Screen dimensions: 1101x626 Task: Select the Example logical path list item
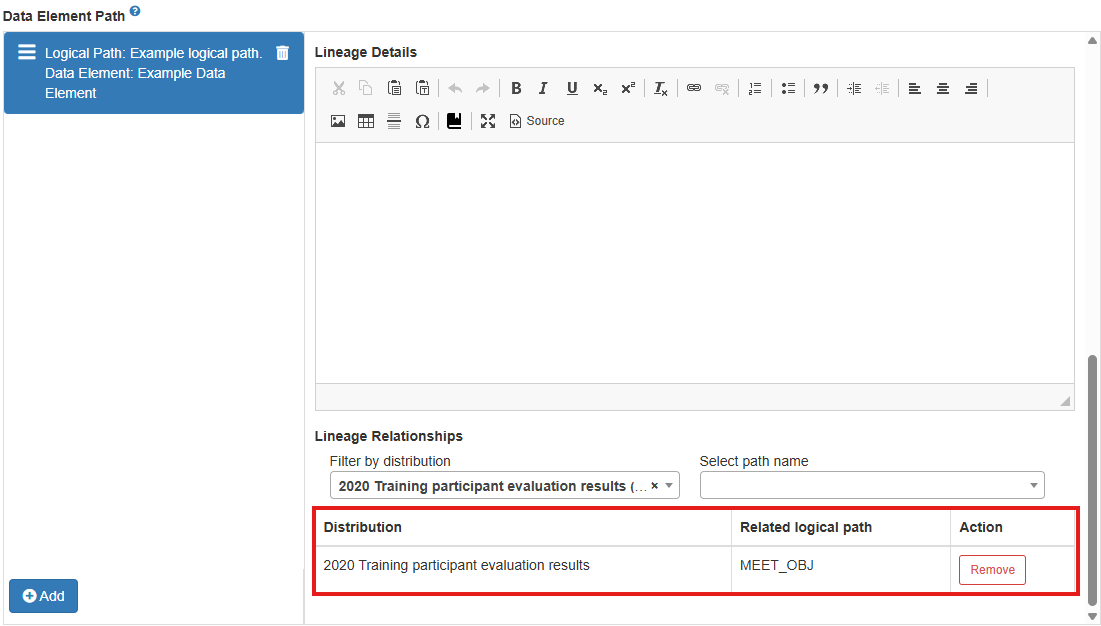150,73
